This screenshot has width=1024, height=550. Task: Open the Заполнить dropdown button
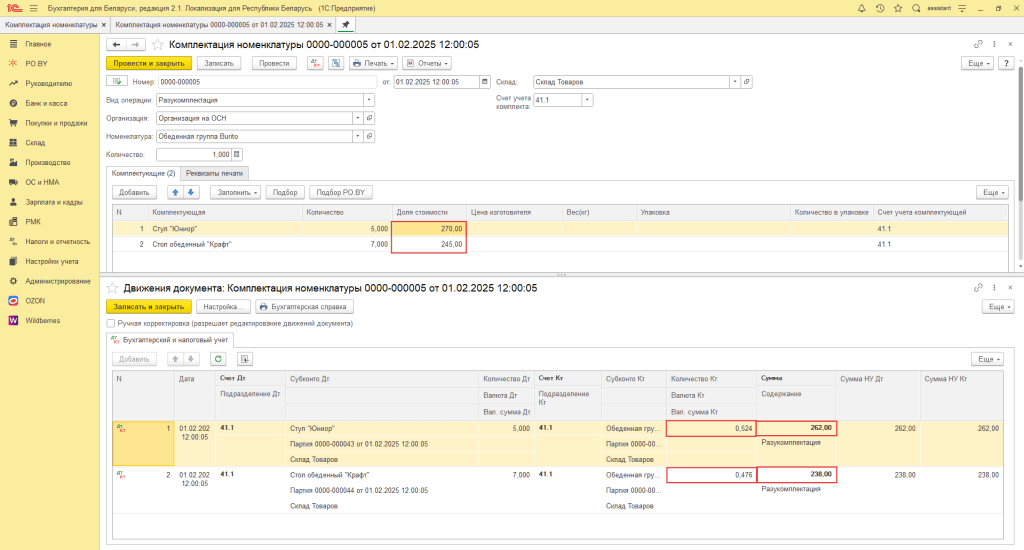point(237,192)
